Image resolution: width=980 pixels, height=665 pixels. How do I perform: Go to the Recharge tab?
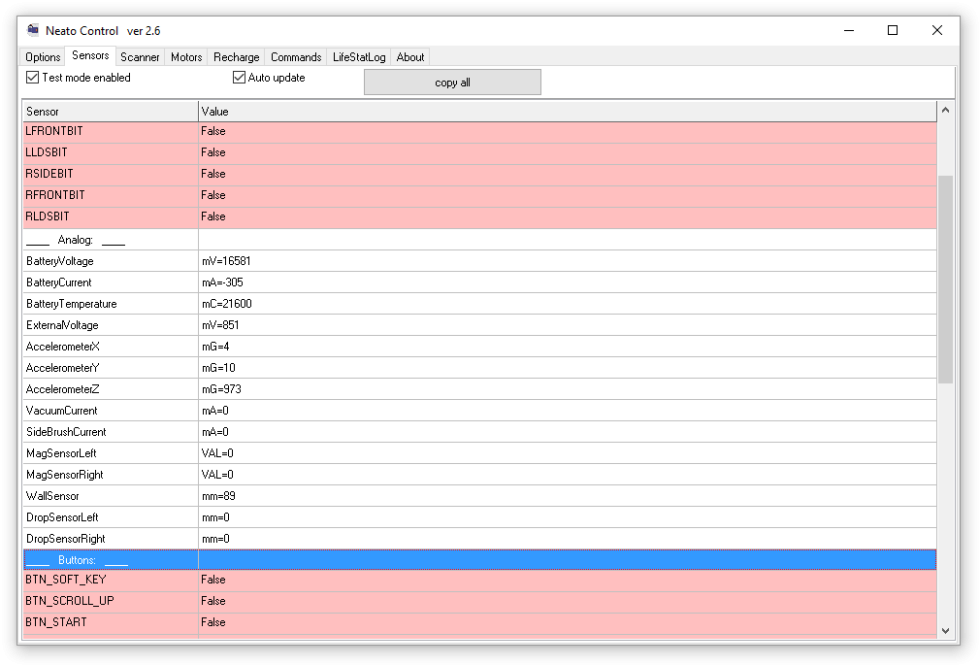coord(236,57)
